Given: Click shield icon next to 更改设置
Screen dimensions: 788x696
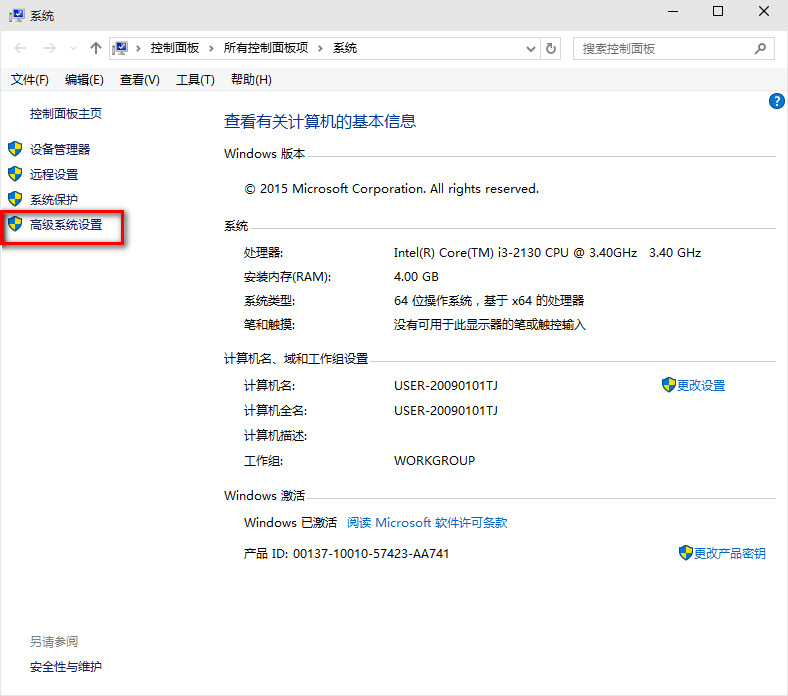Looking at the screenshot, I should [668, 385].
